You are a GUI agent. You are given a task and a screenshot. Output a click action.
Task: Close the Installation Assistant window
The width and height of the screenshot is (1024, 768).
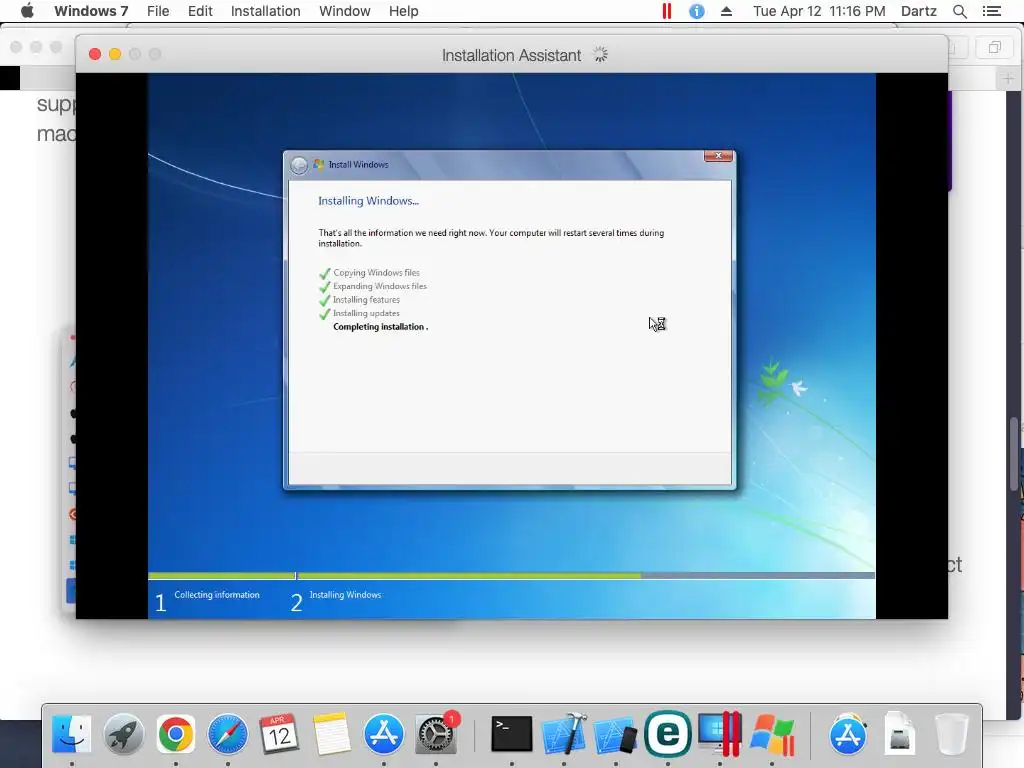tap(95, 54)
